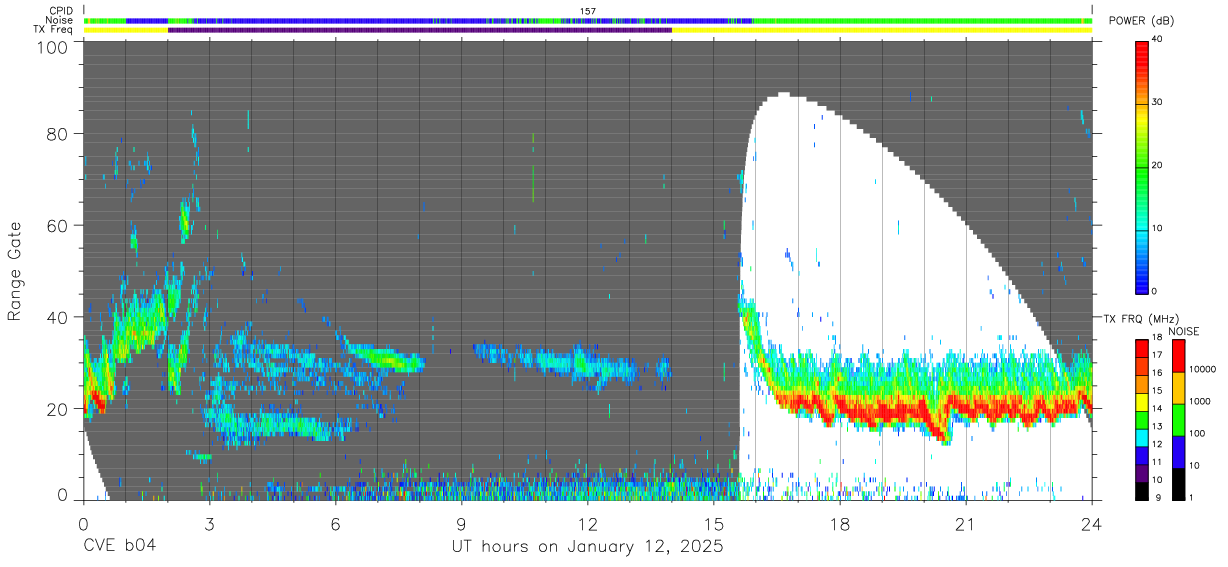The height and width of the screenshot is (567, 1228).
Task: Click the 'Range Gate' y-axis label
Action: coord(15,271)
